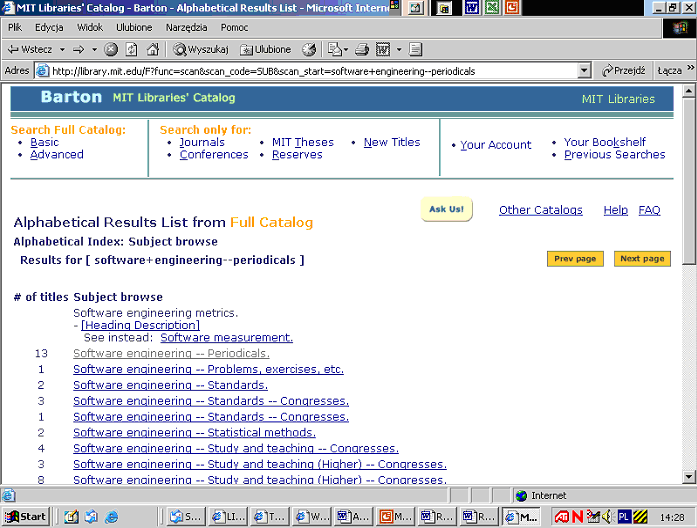Screen dimensions: 697x528
Task: Expand the address bar URL dropdown
Action: [x=589, y=71]
